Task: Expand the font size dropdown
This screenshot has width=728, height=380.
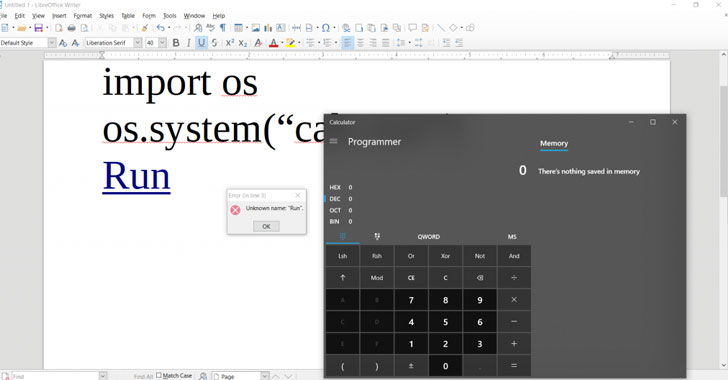Action: (162, 43)
